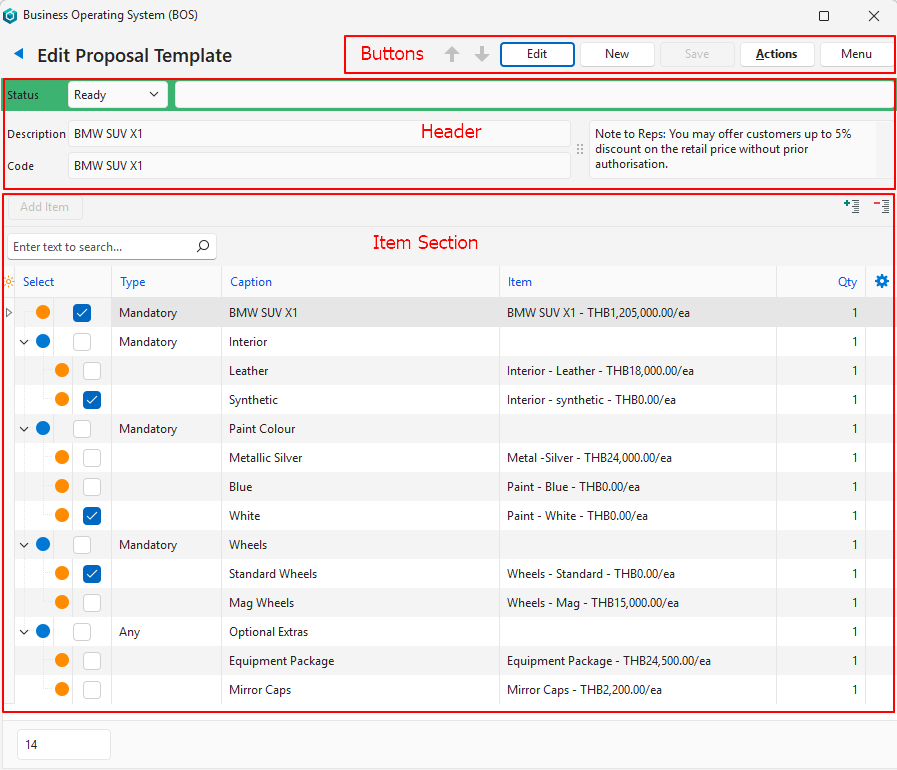Uncheck the BMW SUV X1 checkbox

[x=82, y=313]
